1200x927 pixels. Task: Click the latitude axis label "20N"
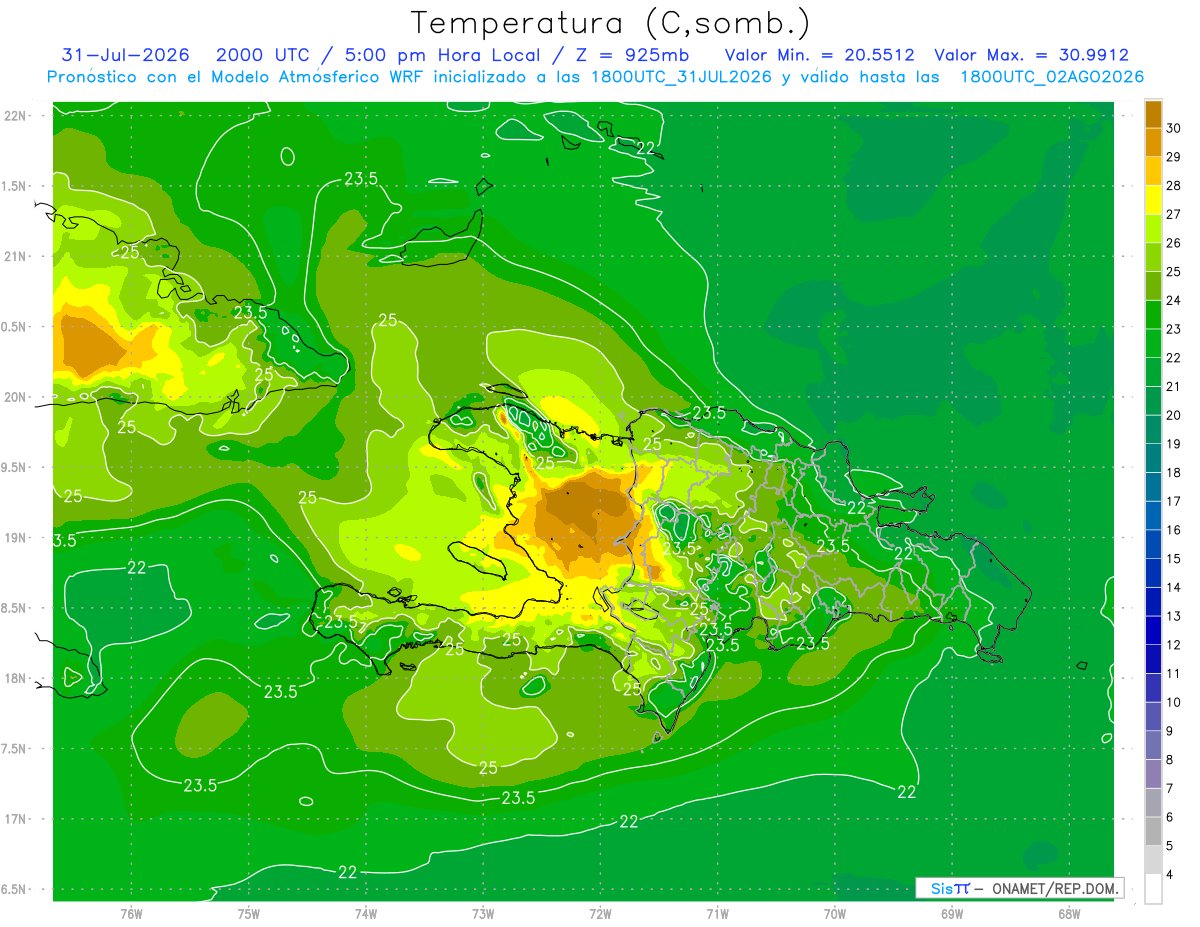[x=16, y=397]
